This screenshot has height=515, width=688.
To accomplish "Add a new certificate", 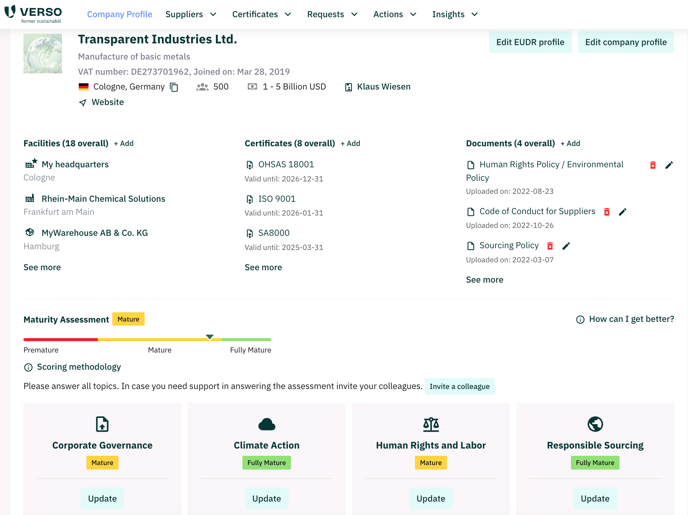I will click(x=350, y=143).
